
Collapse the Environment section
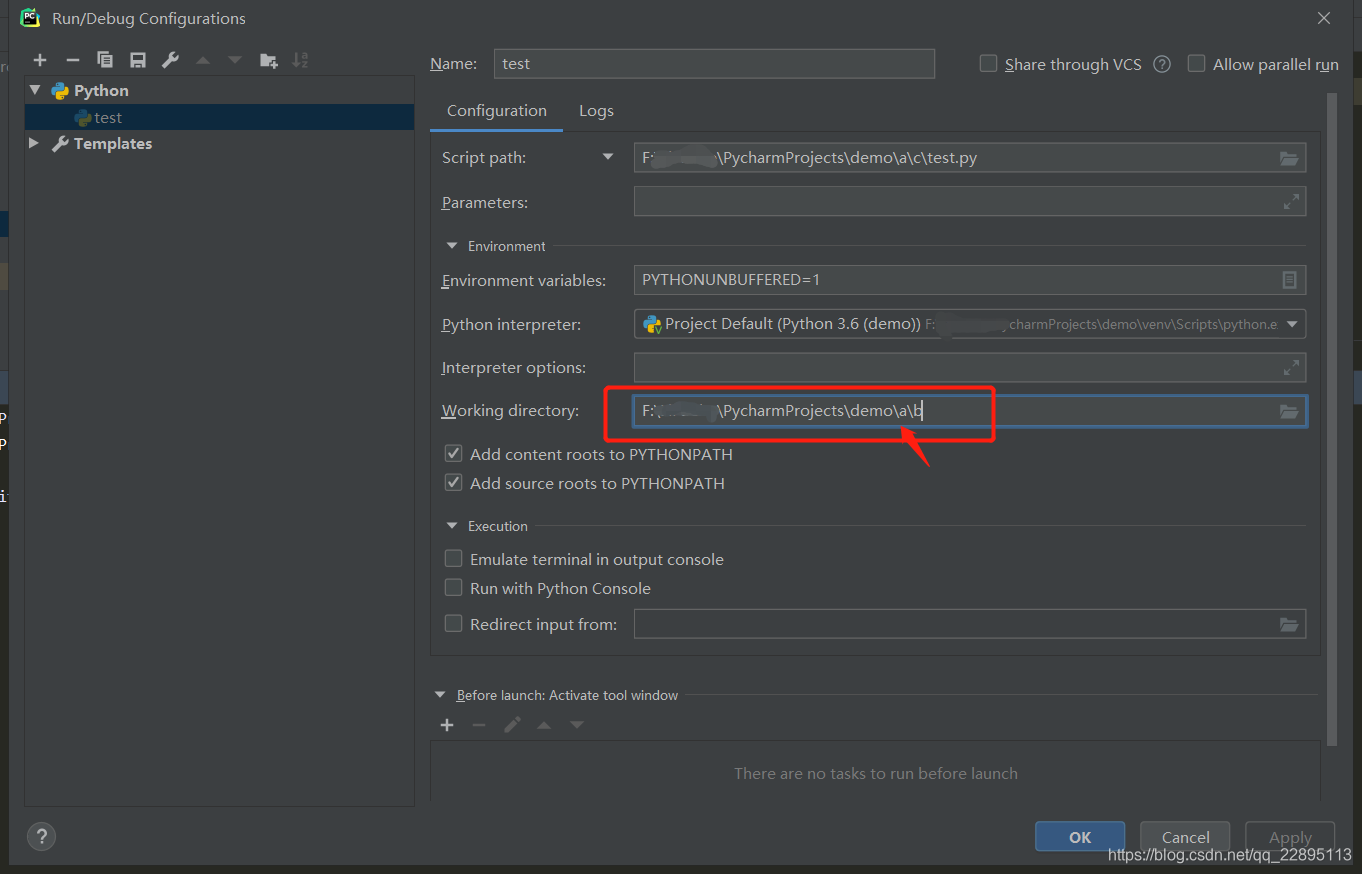tap(451, 246)
